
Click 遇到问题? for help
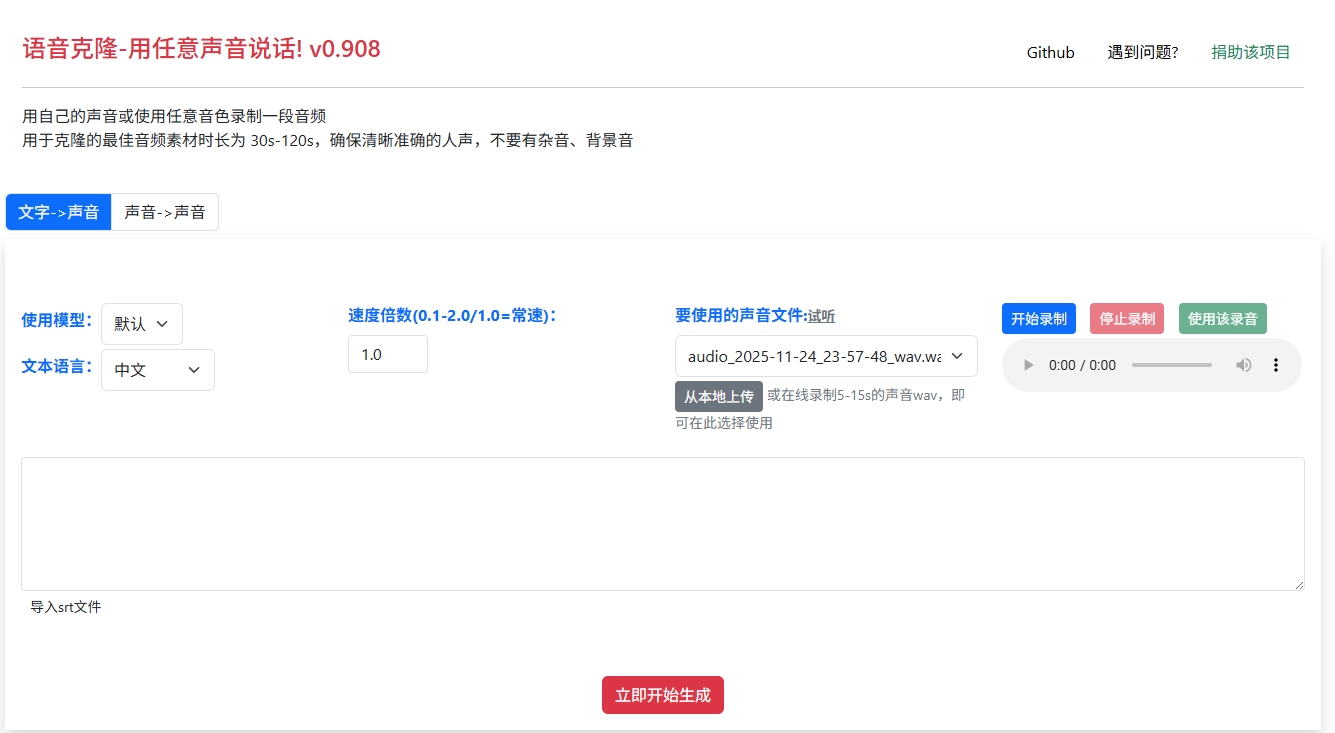click(x=1142, y=52)
